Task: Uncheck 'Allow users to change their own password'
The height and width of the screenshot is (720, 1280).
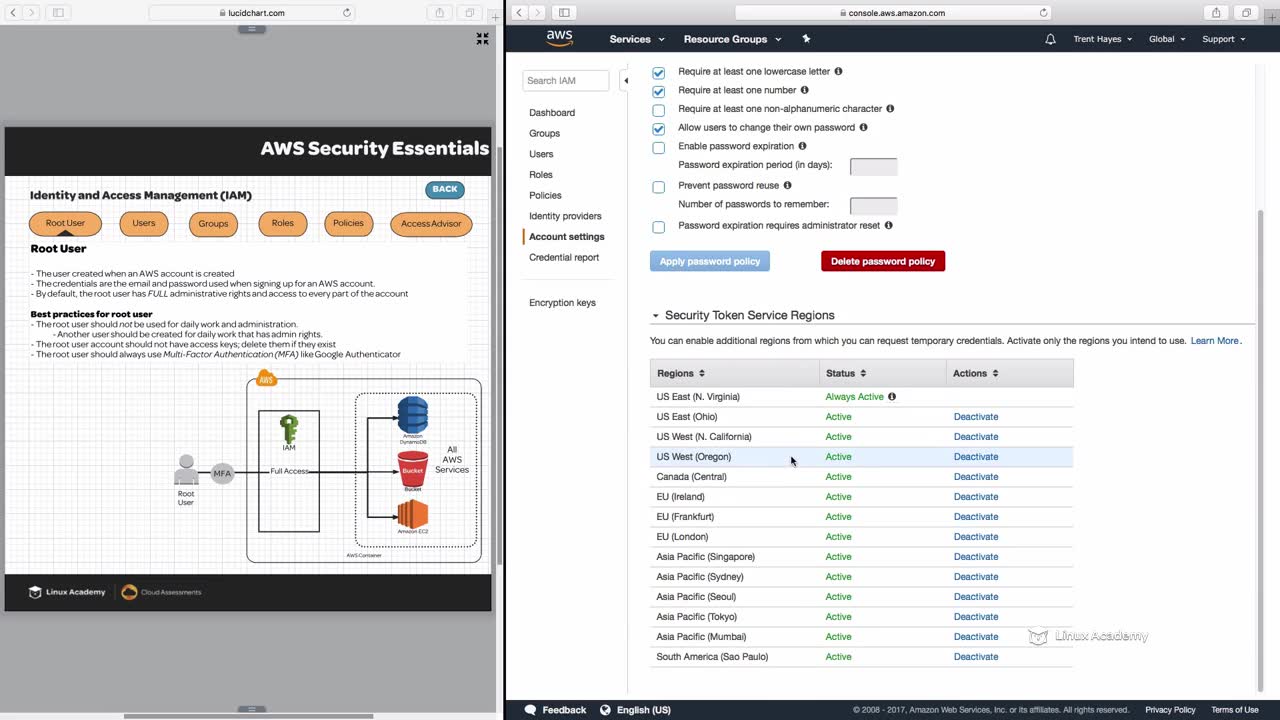Action: pyautogui.click(x=658, y=129)
